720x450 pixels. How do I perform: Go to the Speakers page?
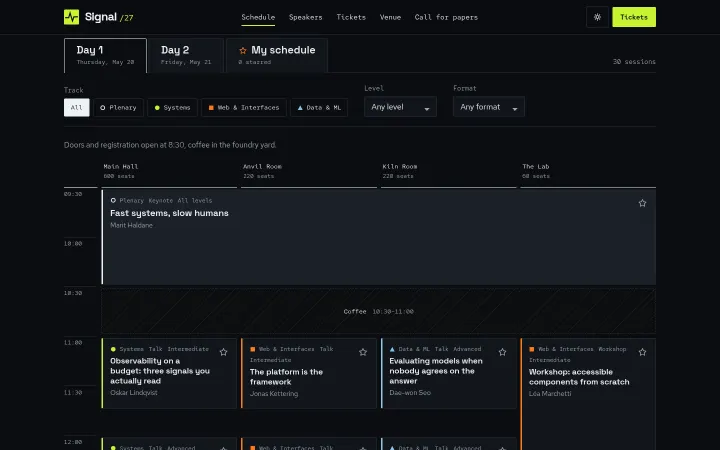(x=305, y=17)
